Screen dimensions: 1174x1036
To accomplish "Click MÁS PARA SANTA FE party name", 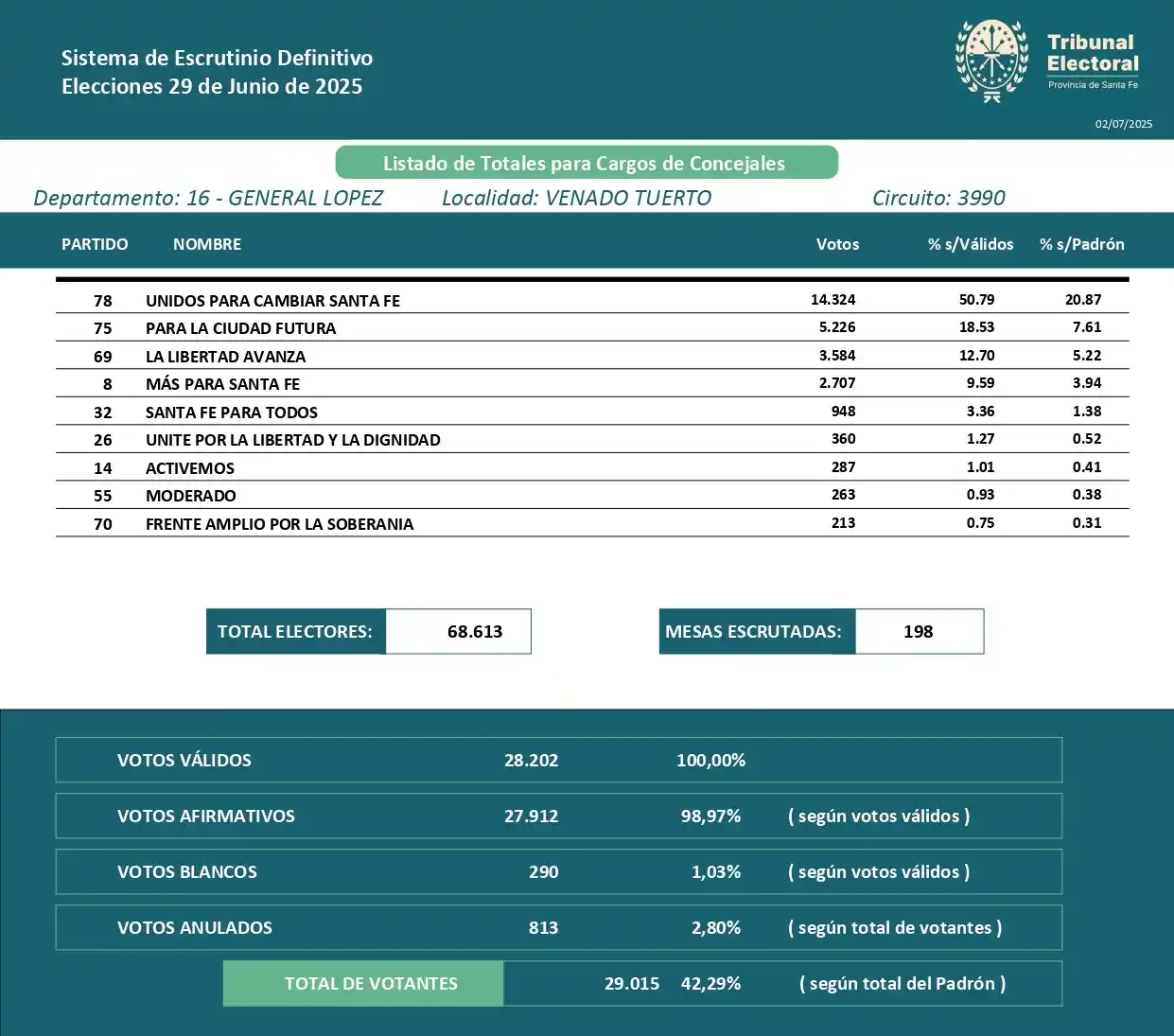I will coord(222,384).
